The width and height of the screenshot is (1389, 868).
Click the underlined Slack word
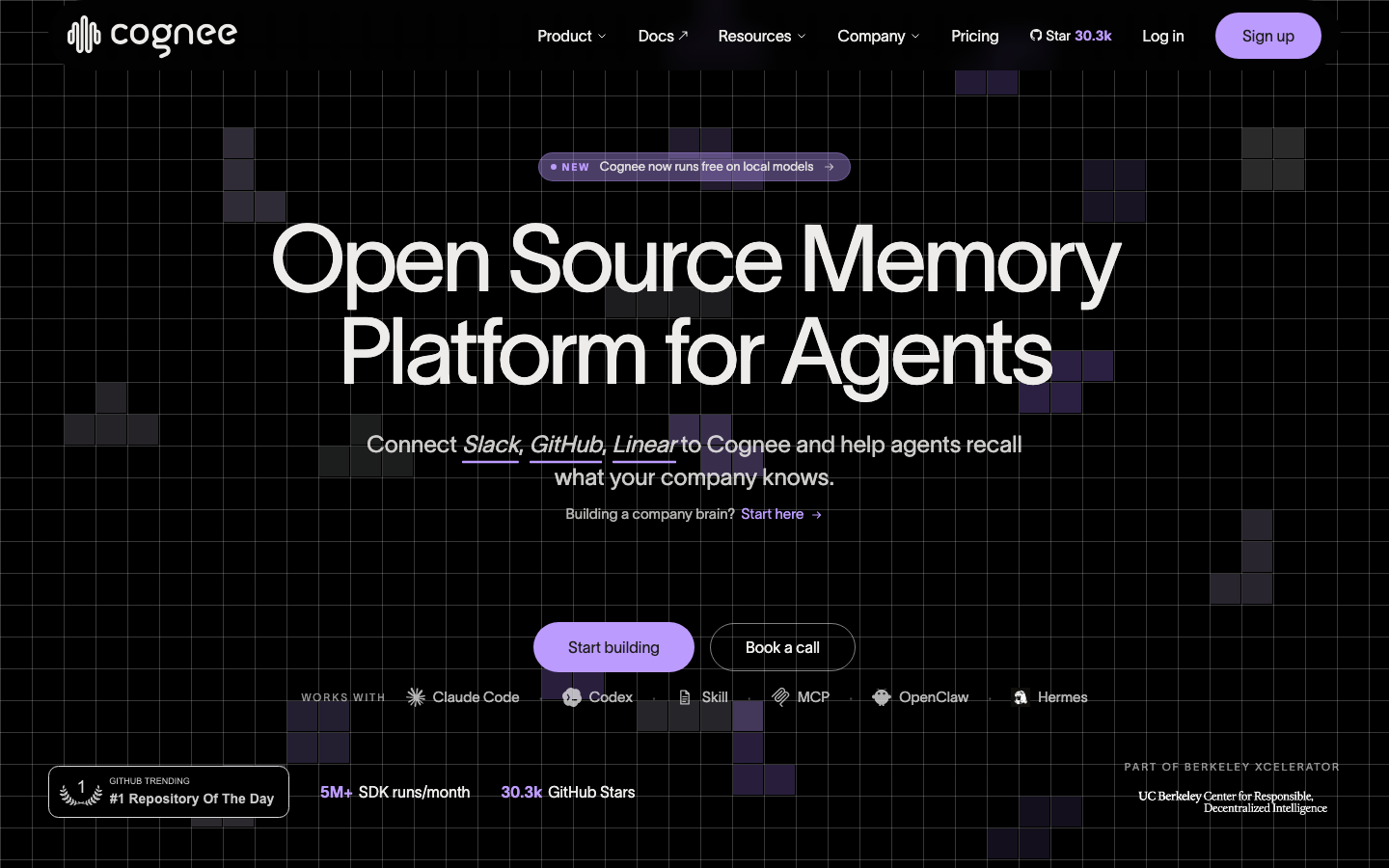[x=491, y=445]
